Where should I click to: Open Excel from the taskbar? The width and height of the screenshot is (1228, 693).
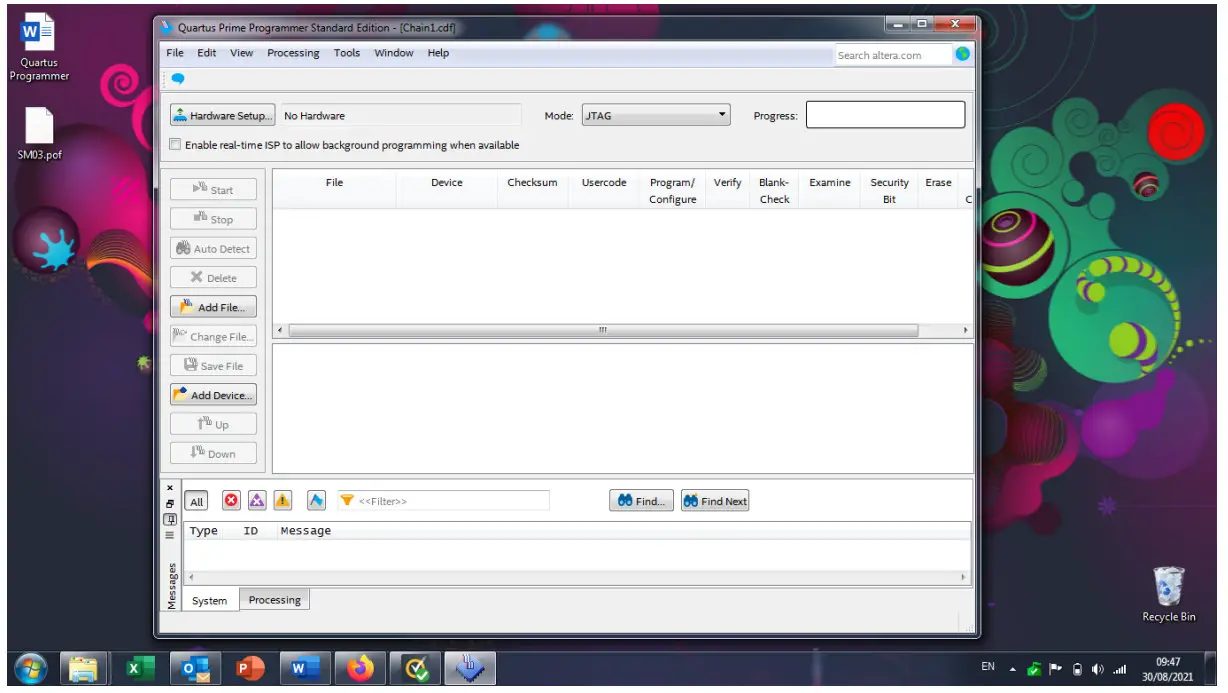pyautogui.click(x=139, y=668)
